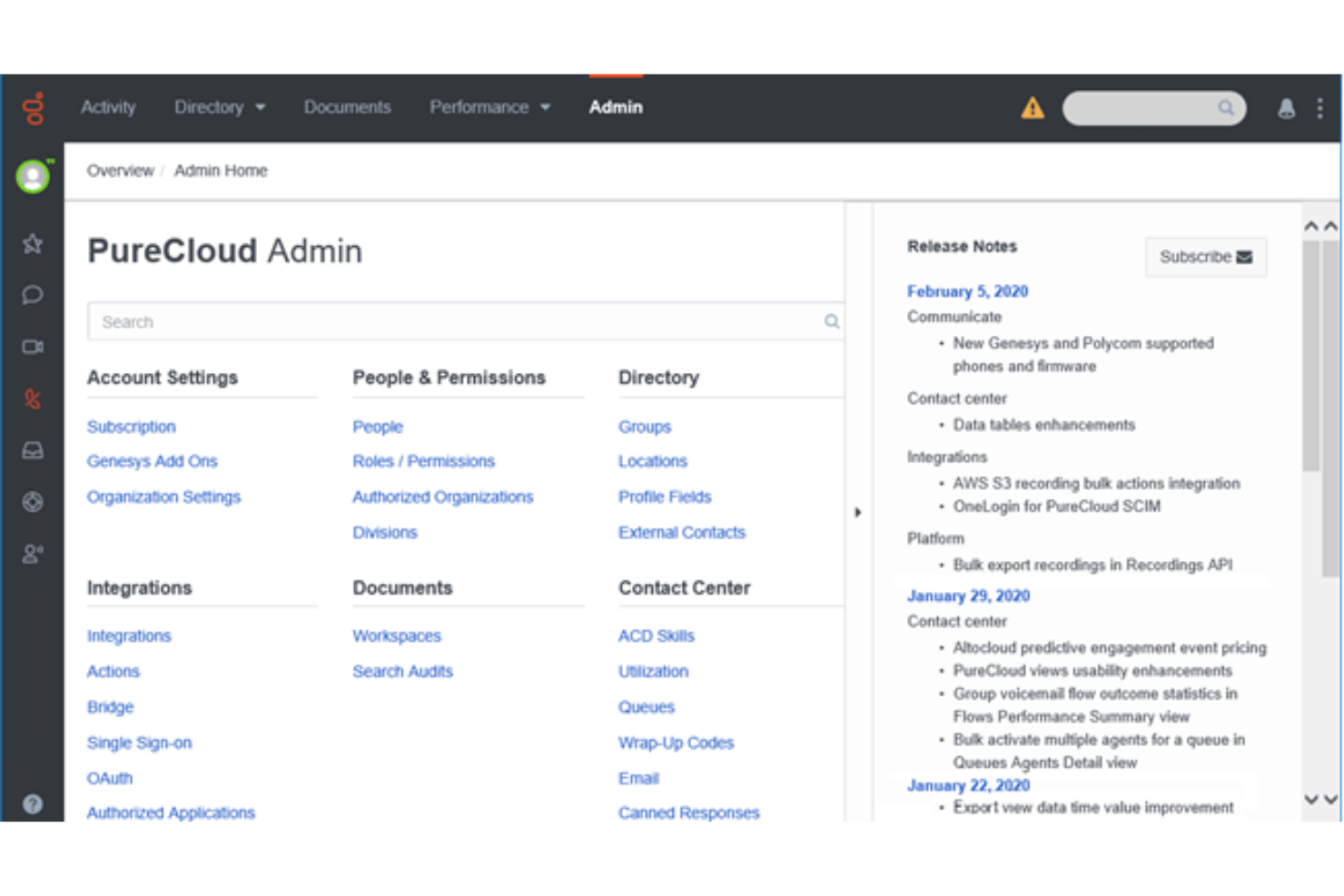Click the PureCloud Admin search field
This screenshot has height=896, width=1344.
click(466, 321)
